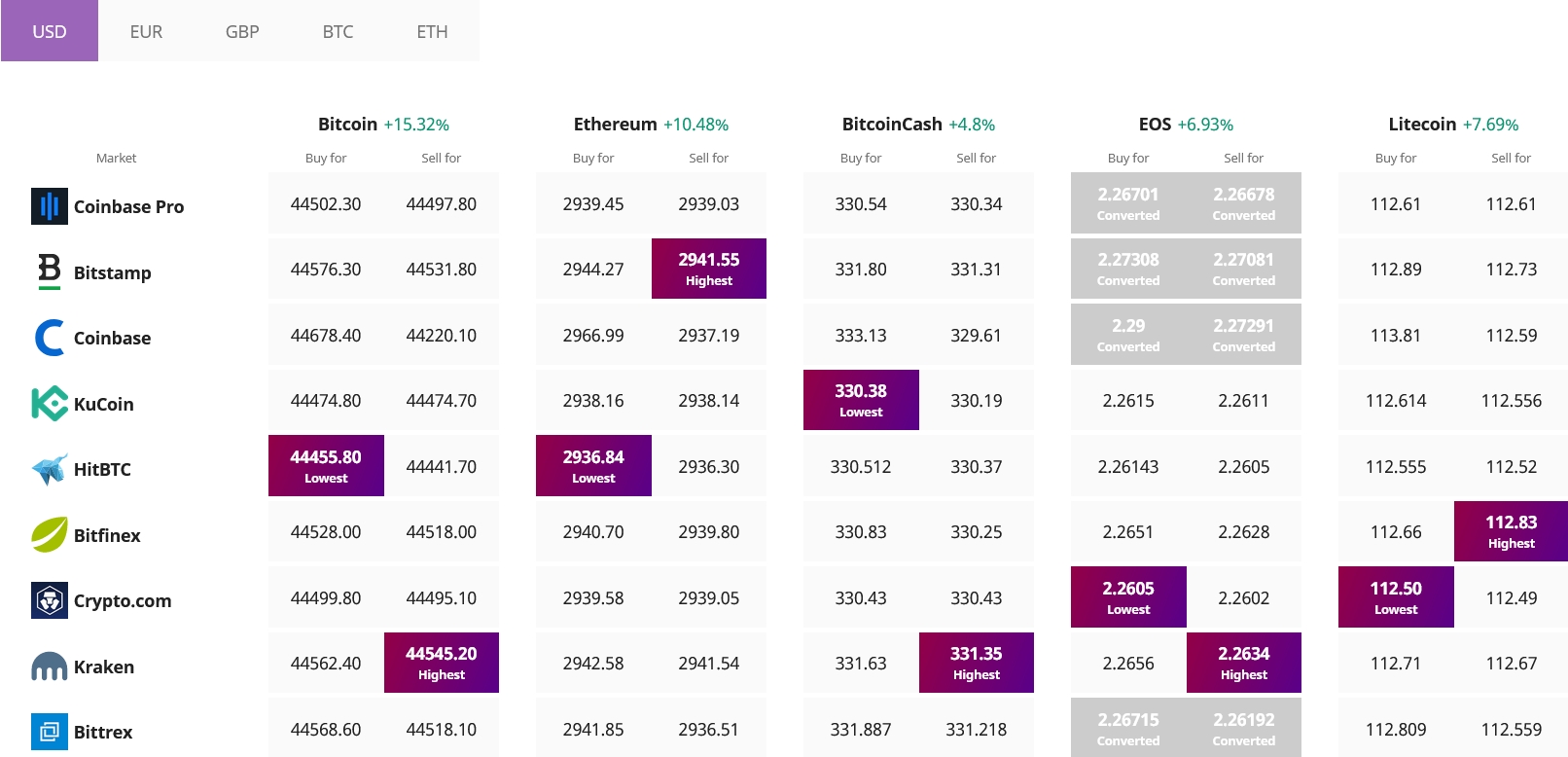Click Bitcoin +15.32% change value
The image size is (1568, 757).
[416, 125]
